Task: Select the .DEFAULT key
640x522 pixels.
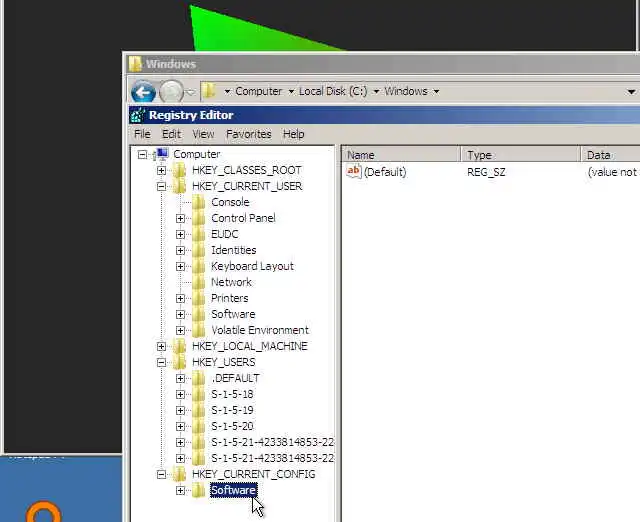Action: (x=236, y=378)
